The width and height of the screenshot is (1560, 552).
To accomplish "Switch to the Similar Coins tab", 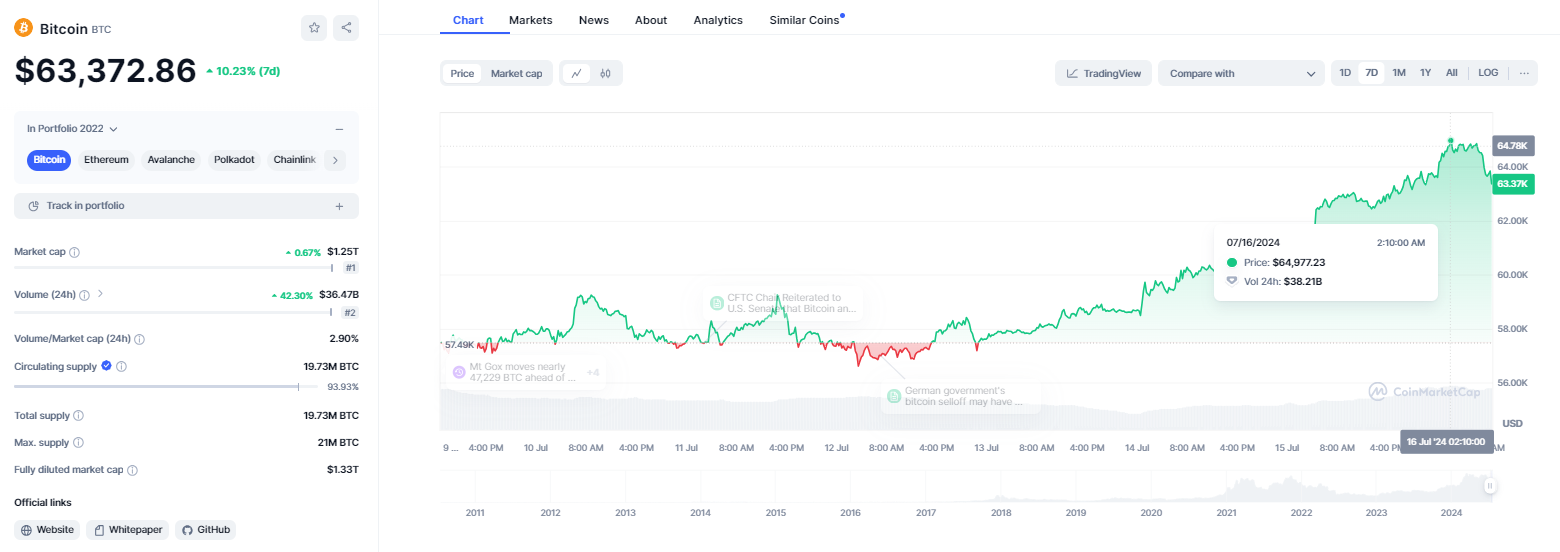I will 805,19.
